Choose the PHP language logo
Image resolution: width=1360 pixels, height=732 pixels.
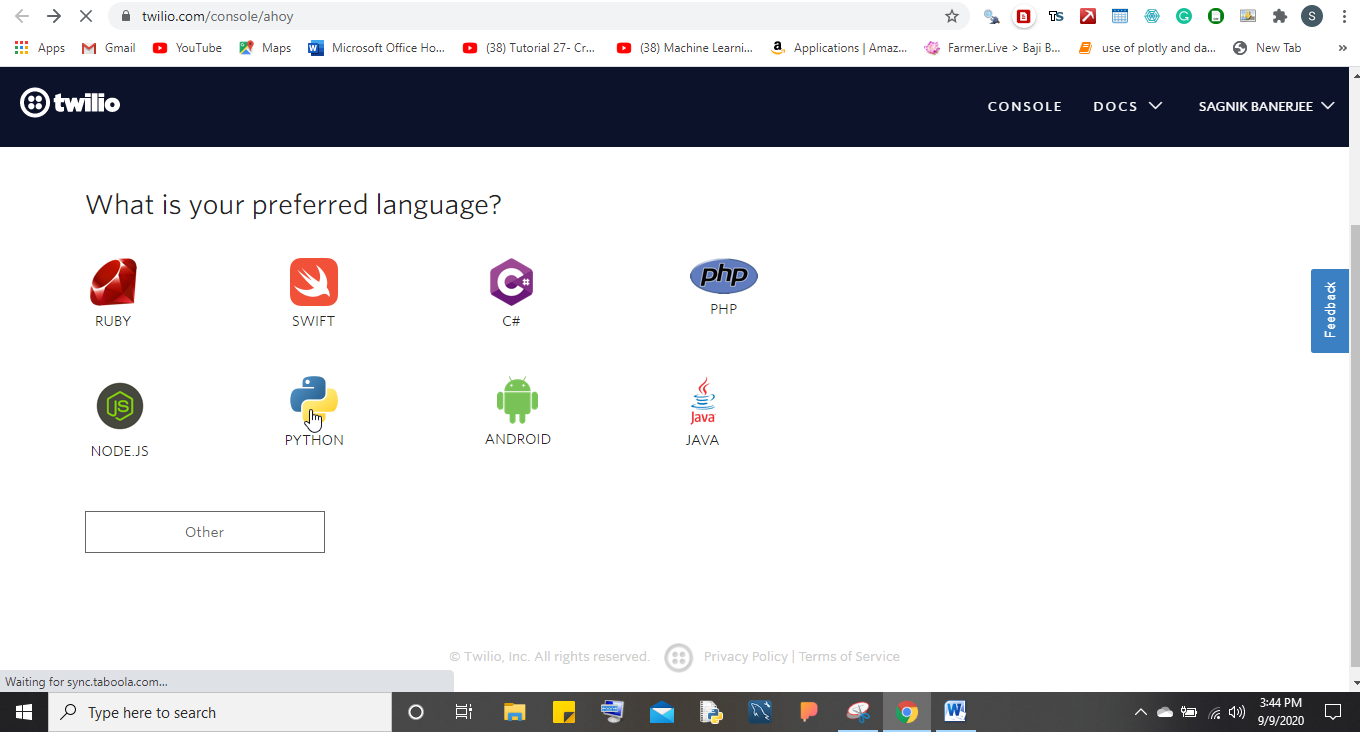[x=724, y=275]
